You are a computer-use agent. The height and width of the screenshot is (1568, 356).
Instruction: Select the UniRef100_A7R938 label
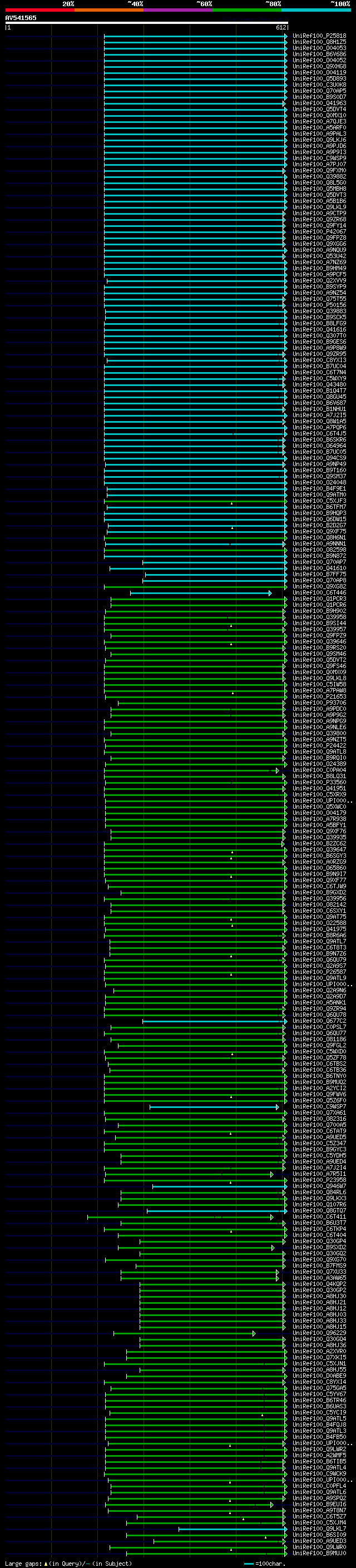tap(319, 819)
